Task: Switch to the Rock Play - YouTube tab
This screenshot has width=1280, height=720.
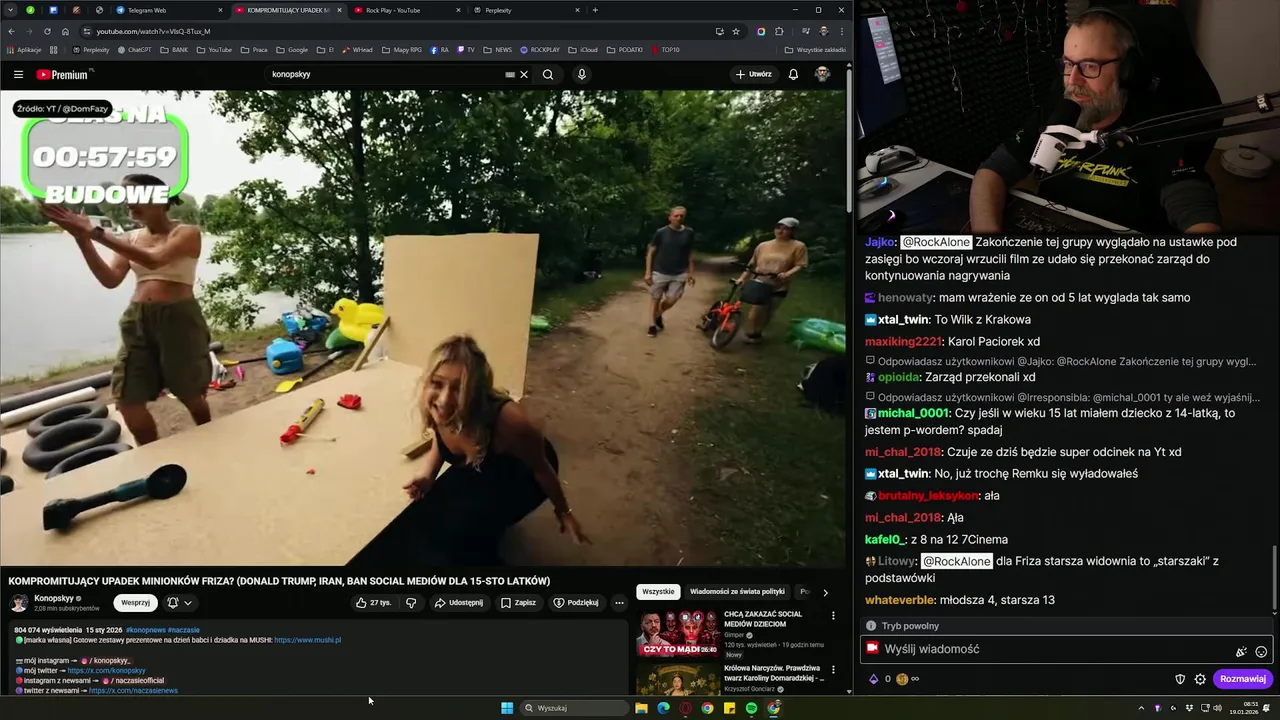Action: tap(393, 10)
